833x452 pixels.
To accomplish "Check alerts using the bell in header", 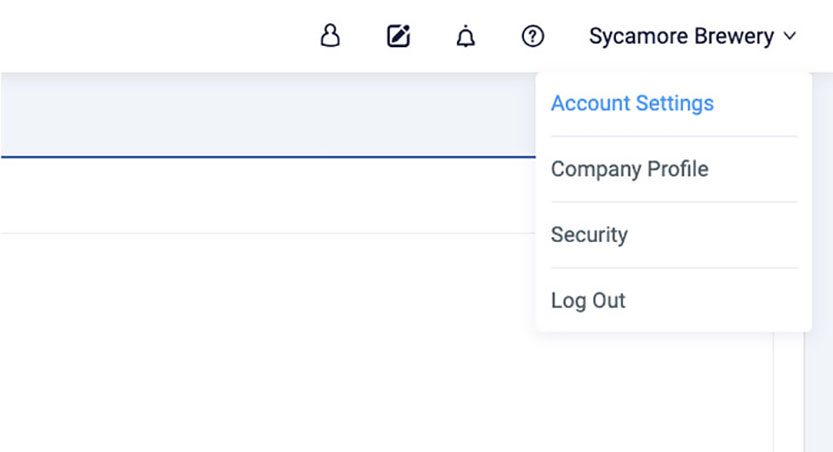I will 465,37.
